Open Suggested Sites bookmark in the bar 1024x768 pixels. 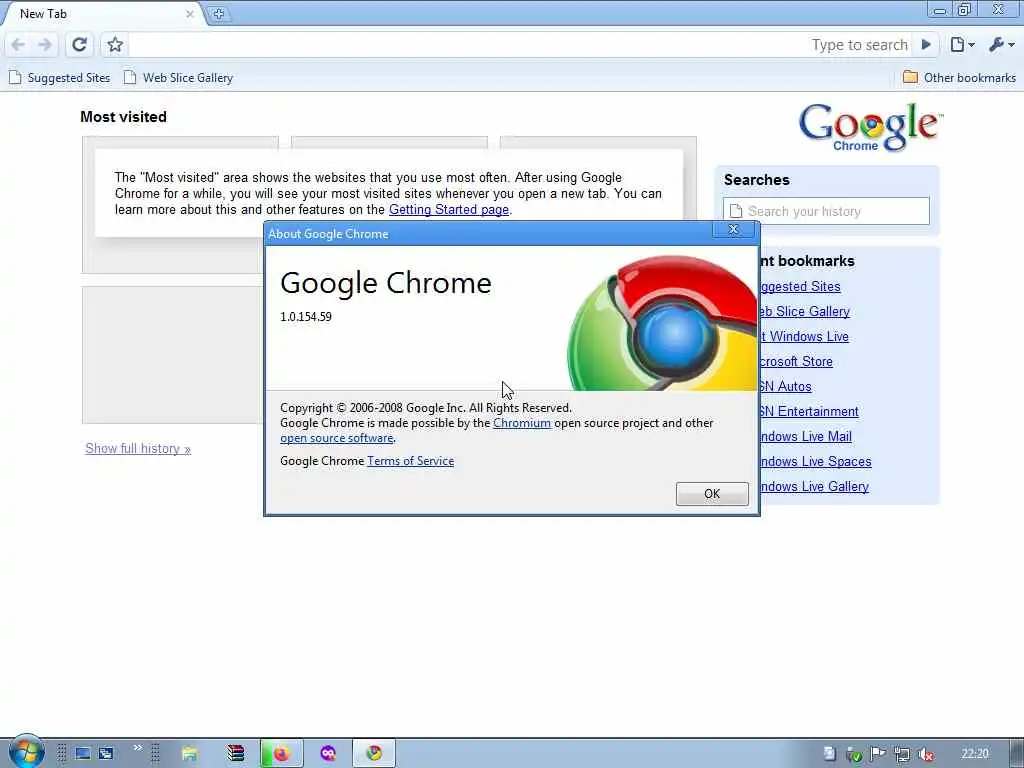coord(59,78)
